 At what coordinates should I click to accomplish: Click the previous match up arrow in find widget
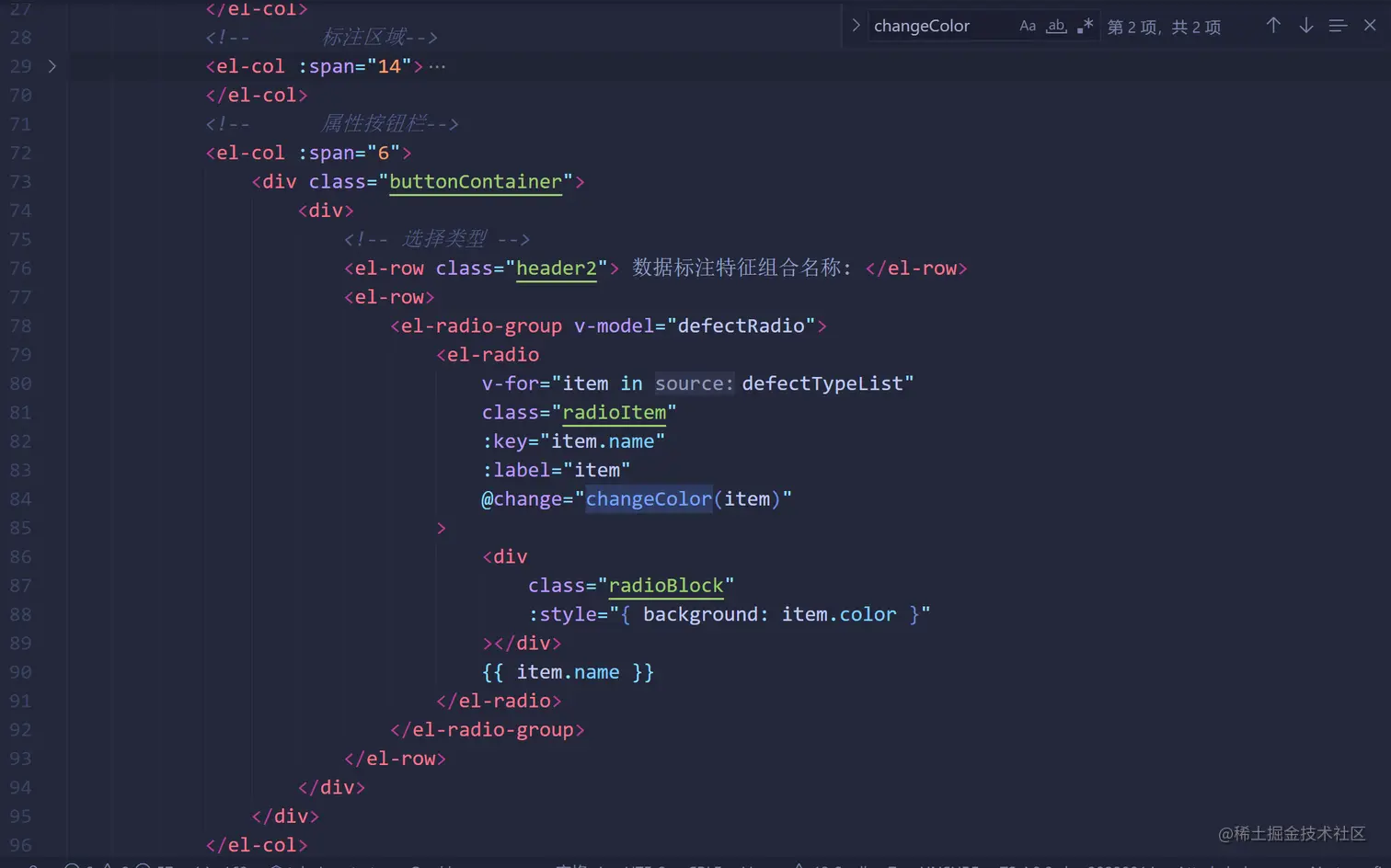click(x=1273, y=26)
